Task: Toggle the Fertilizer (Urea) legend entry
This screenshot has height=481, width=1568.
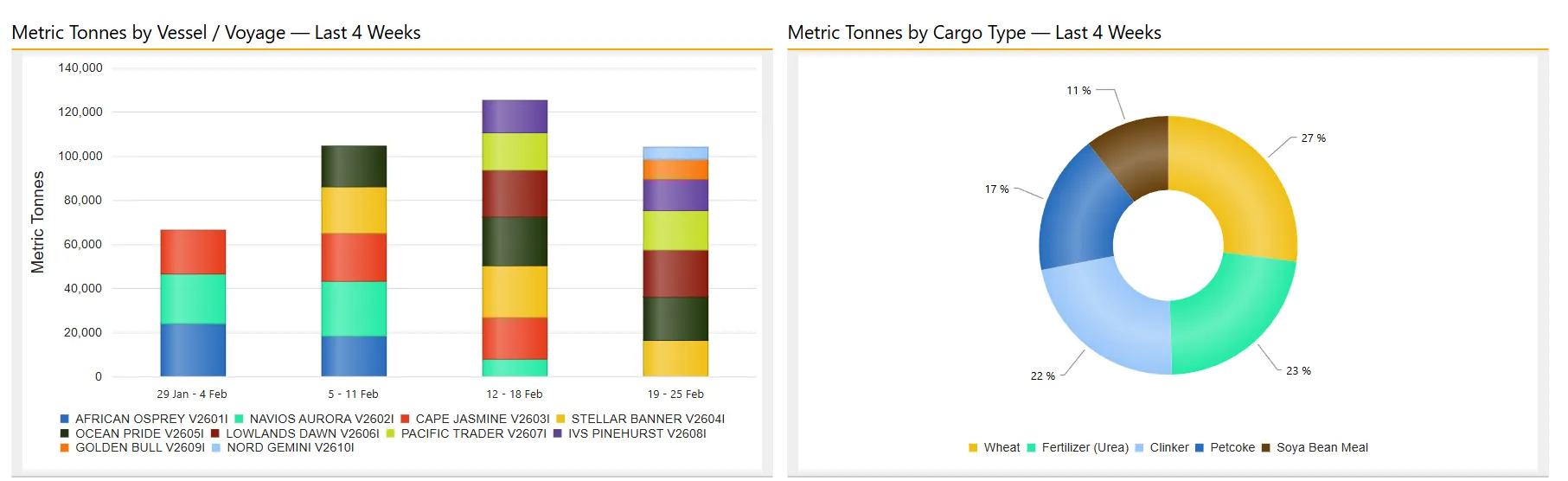Action: pyautogui.click(x=1078, y=447)
